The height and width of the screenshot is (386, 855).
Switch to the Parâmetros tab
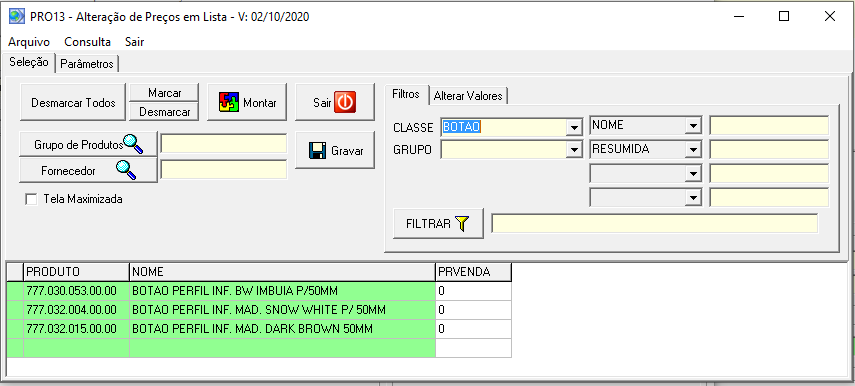(x=87, y=64)
